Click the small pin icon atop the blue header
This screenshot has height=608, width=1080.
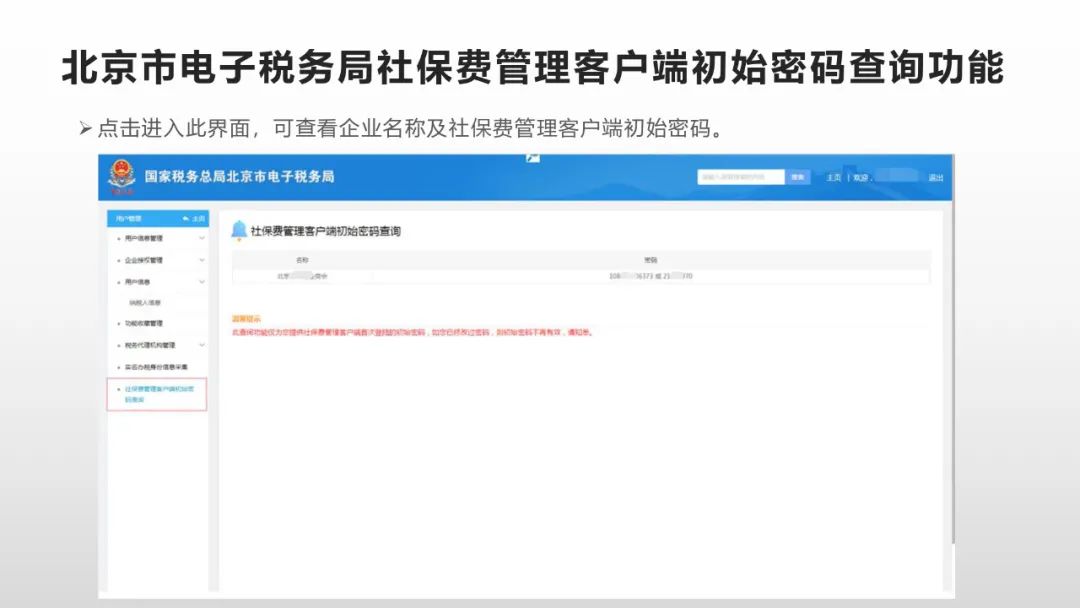532,158
